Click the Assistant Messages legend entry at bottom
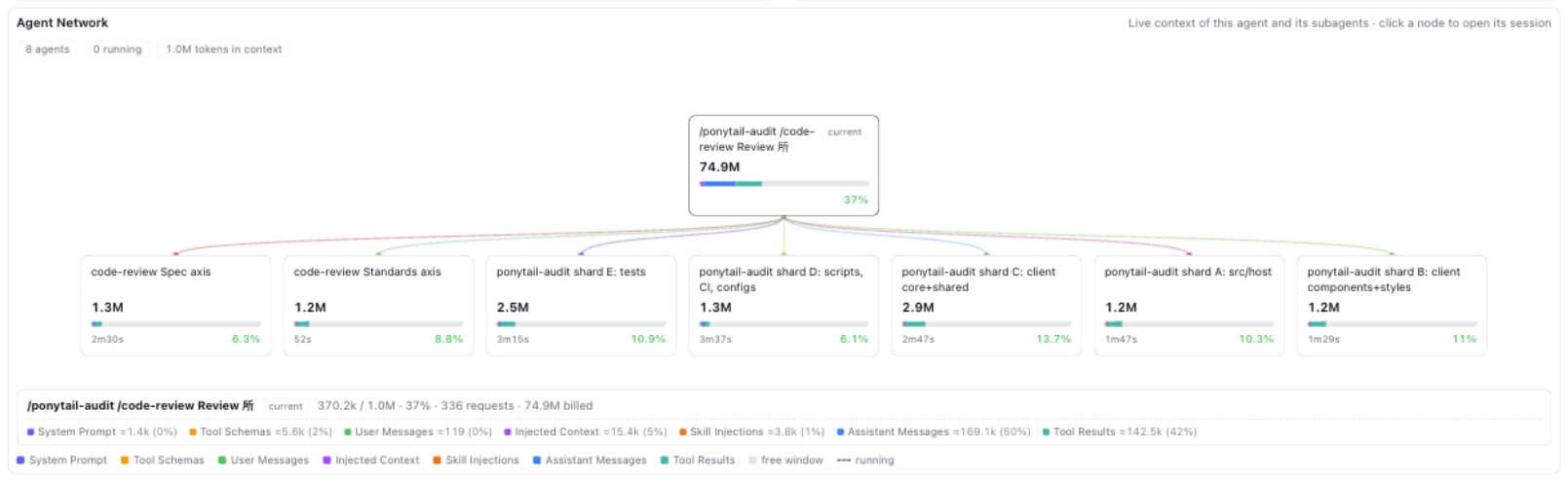 (x=590, y=461)
